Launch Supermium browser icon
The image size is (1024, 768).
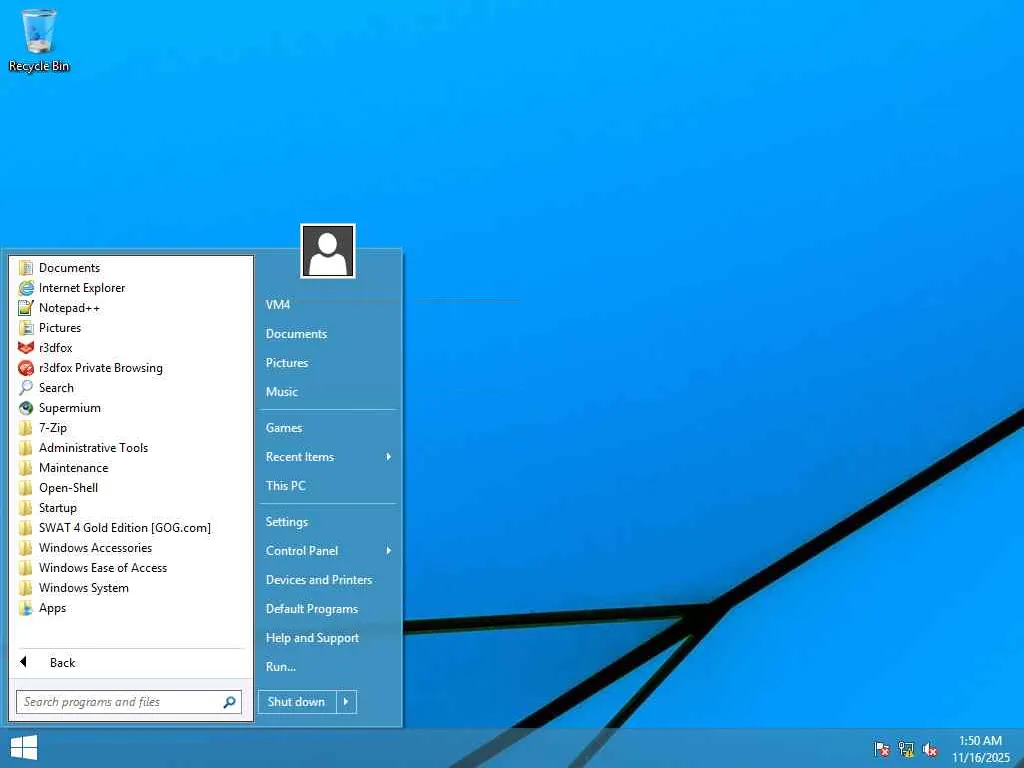click(26, 408)
